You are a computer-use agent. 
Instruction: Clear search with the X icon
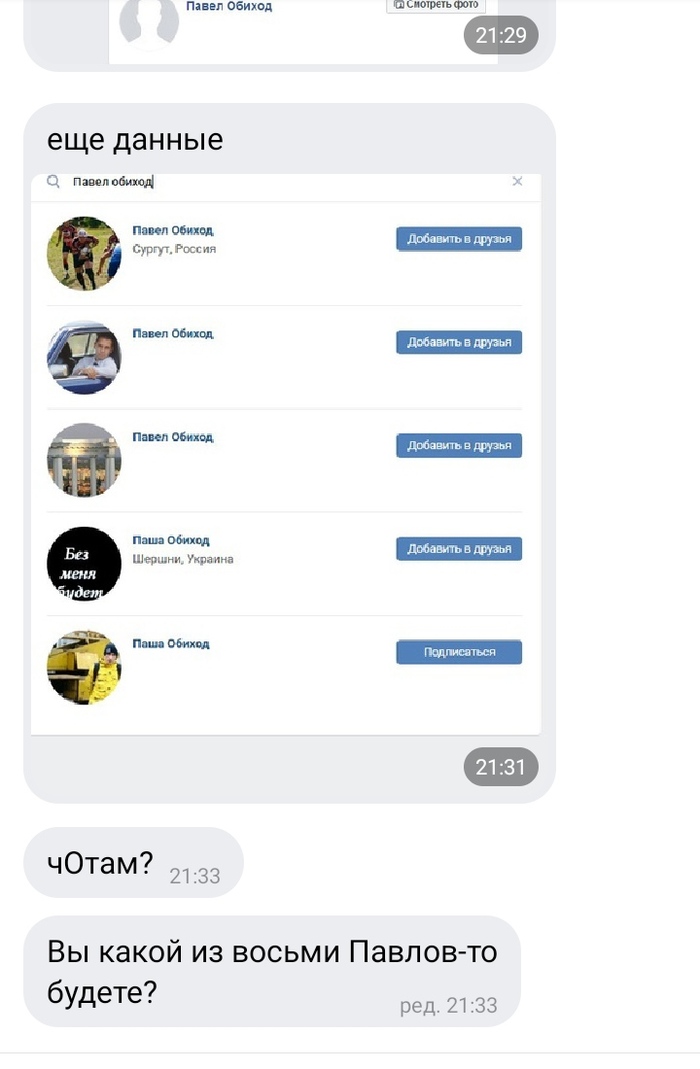(x=517, y=181)
